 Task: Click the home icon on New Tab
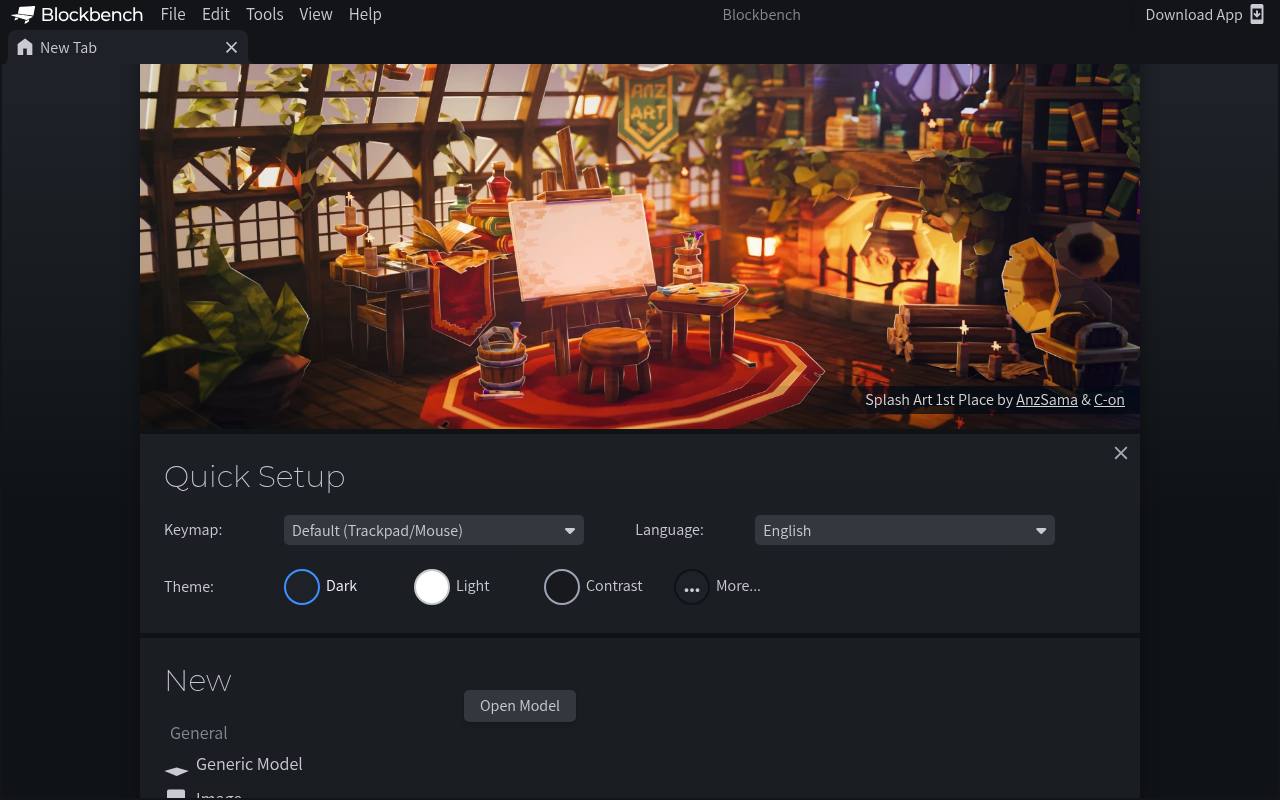pyautogui.click(x=25, y=47)
